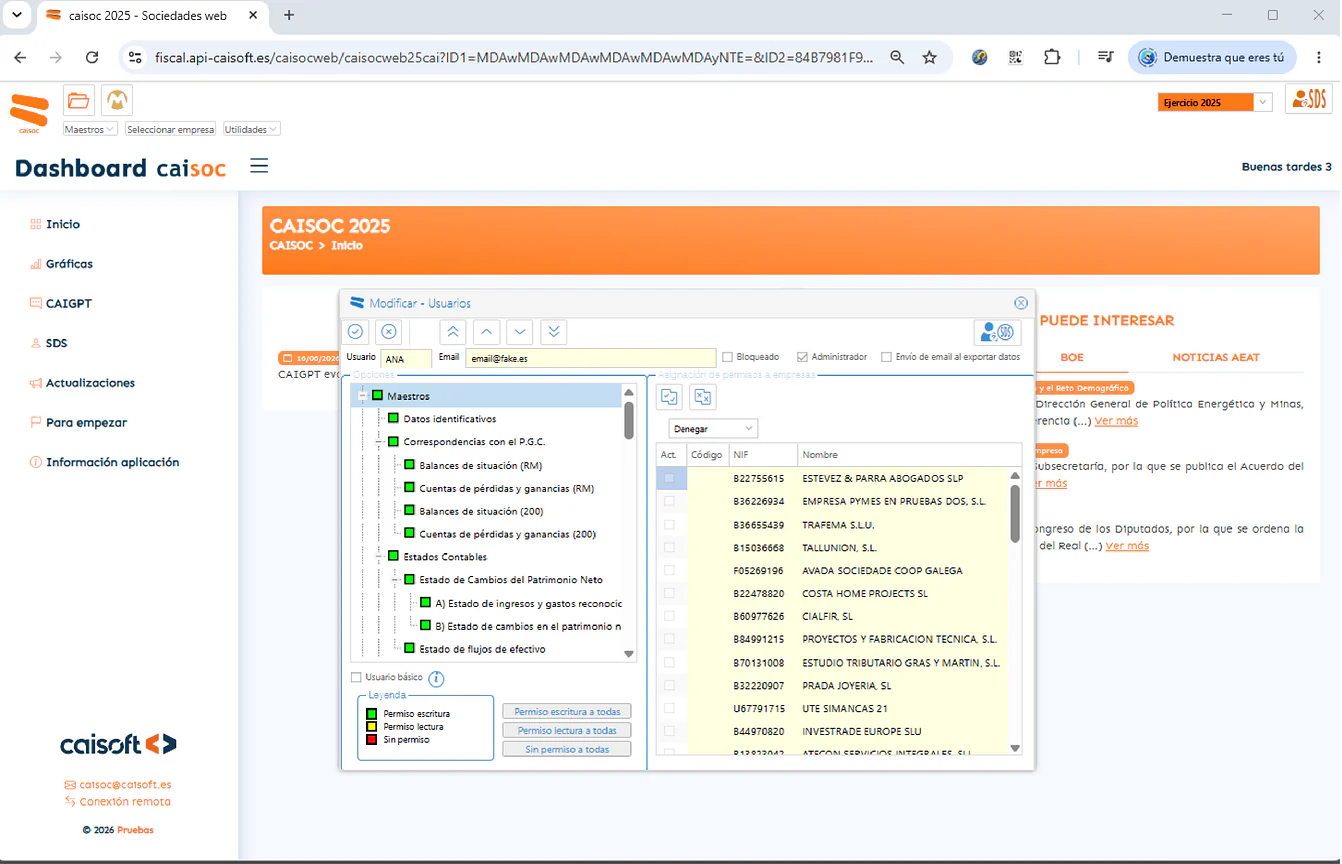The image size is (1342, 864).
Task: Open the Utilidades menu dropdown
Action: [x=251, y=129]
